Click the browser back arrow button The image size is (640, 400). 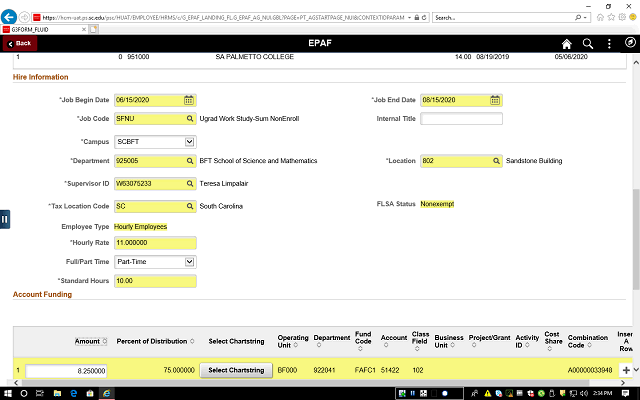9,17
